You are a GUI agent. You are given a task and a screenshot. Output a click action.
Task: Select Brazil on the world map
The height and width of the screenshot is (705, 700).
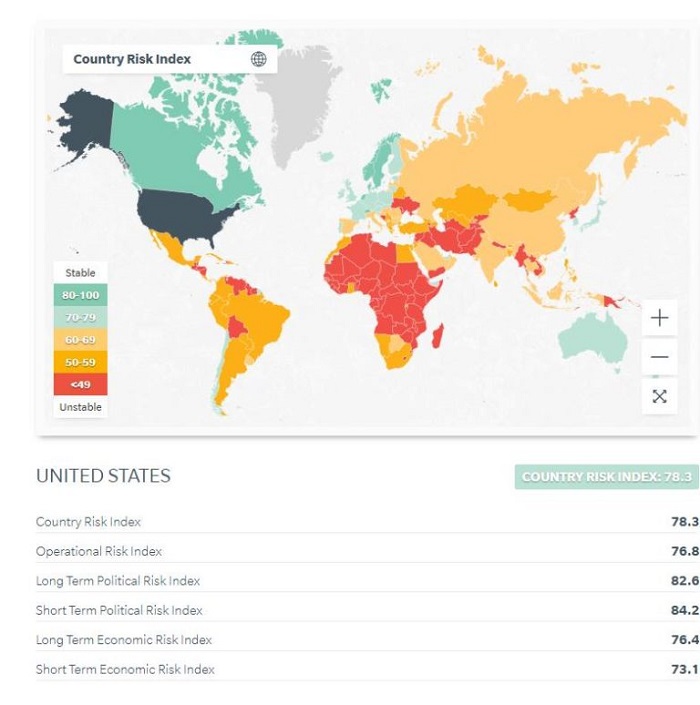262,322
